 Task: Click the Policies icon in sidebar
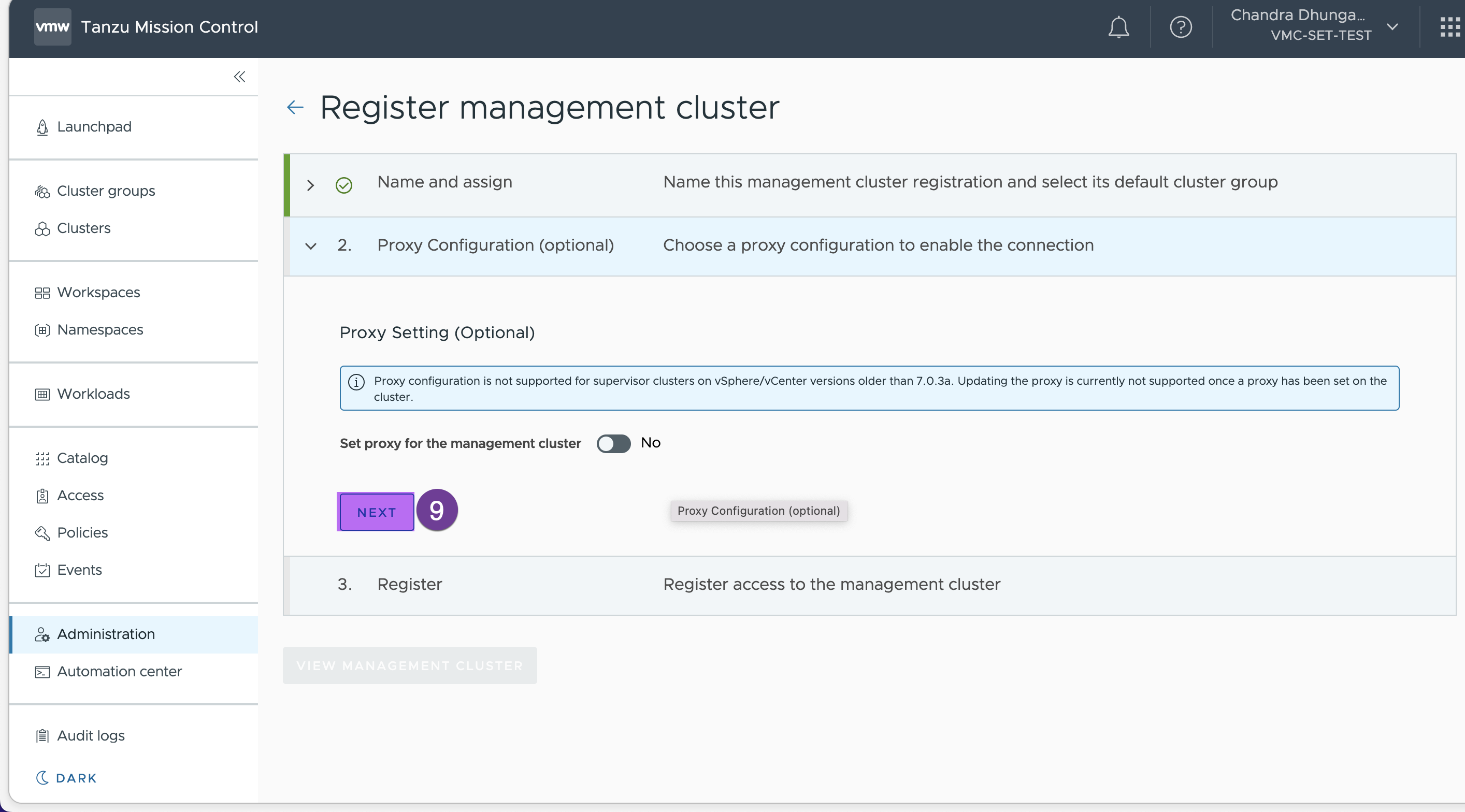[42, 532]
